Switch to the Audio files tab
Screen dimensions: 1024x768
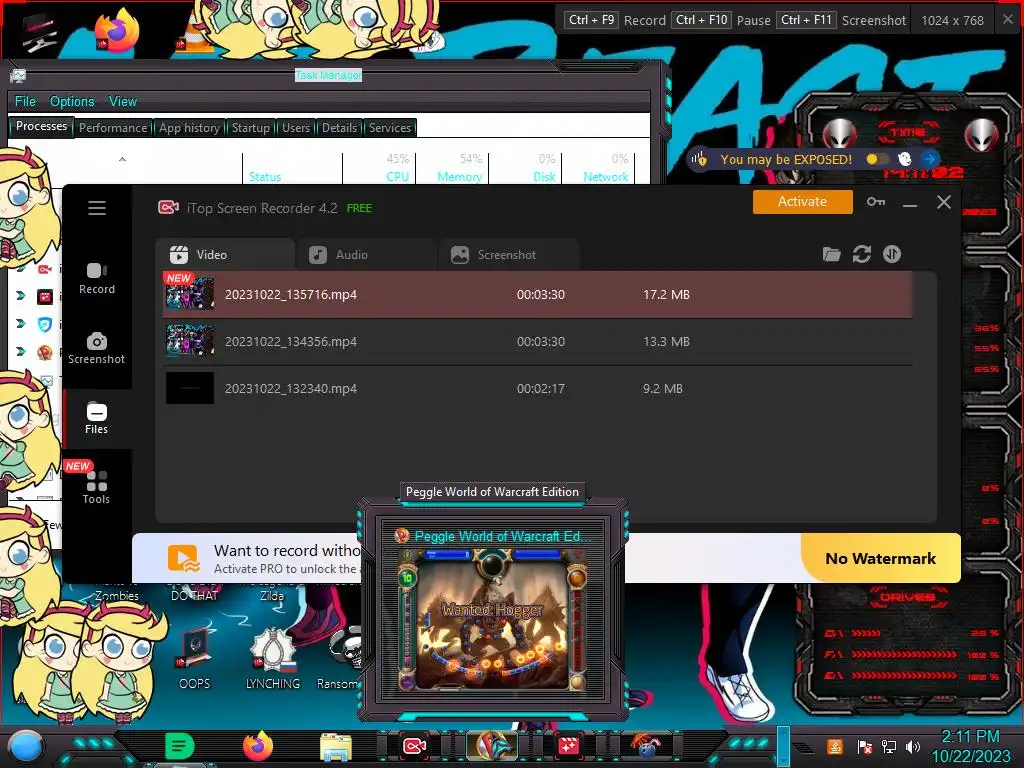366,255
